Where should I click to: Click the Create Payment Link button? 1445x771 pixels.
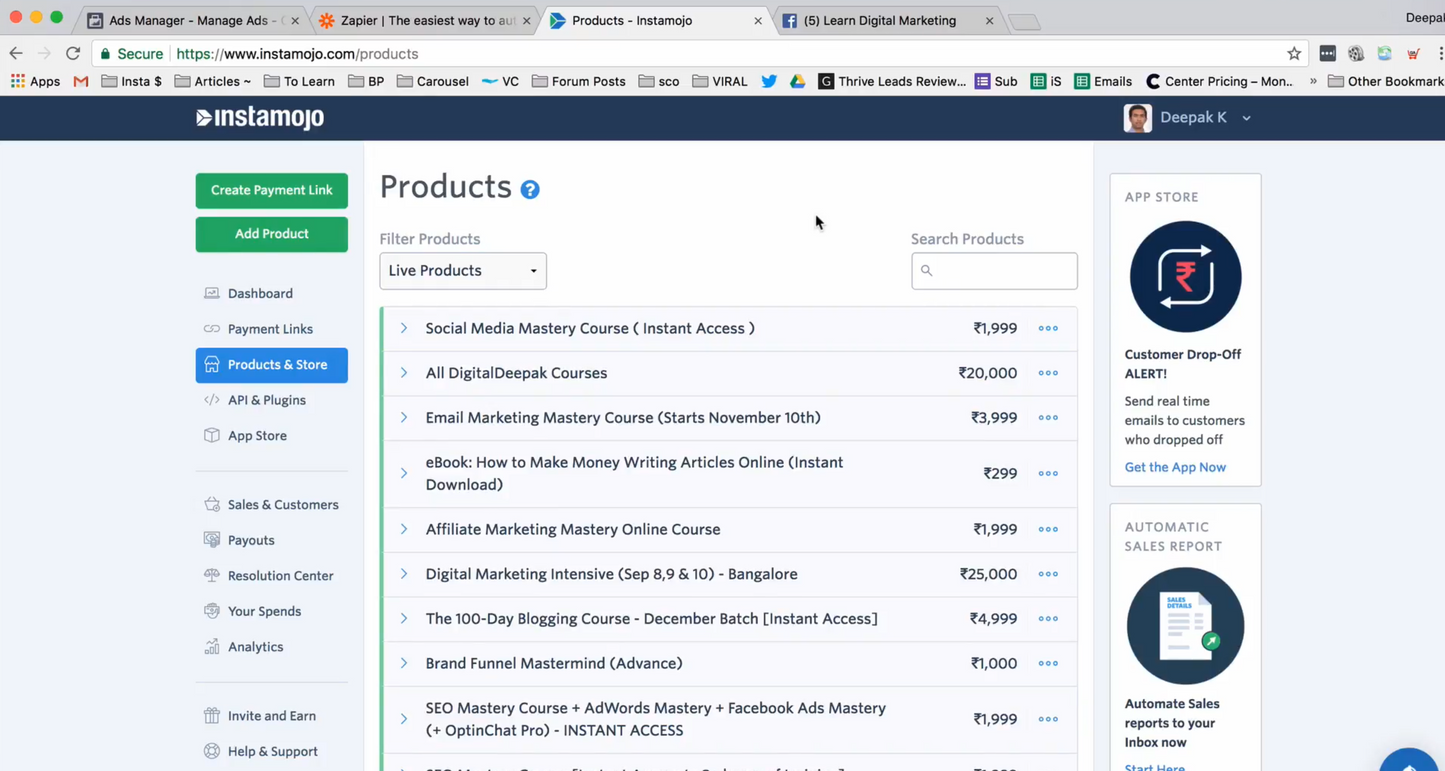click(272, 191)
